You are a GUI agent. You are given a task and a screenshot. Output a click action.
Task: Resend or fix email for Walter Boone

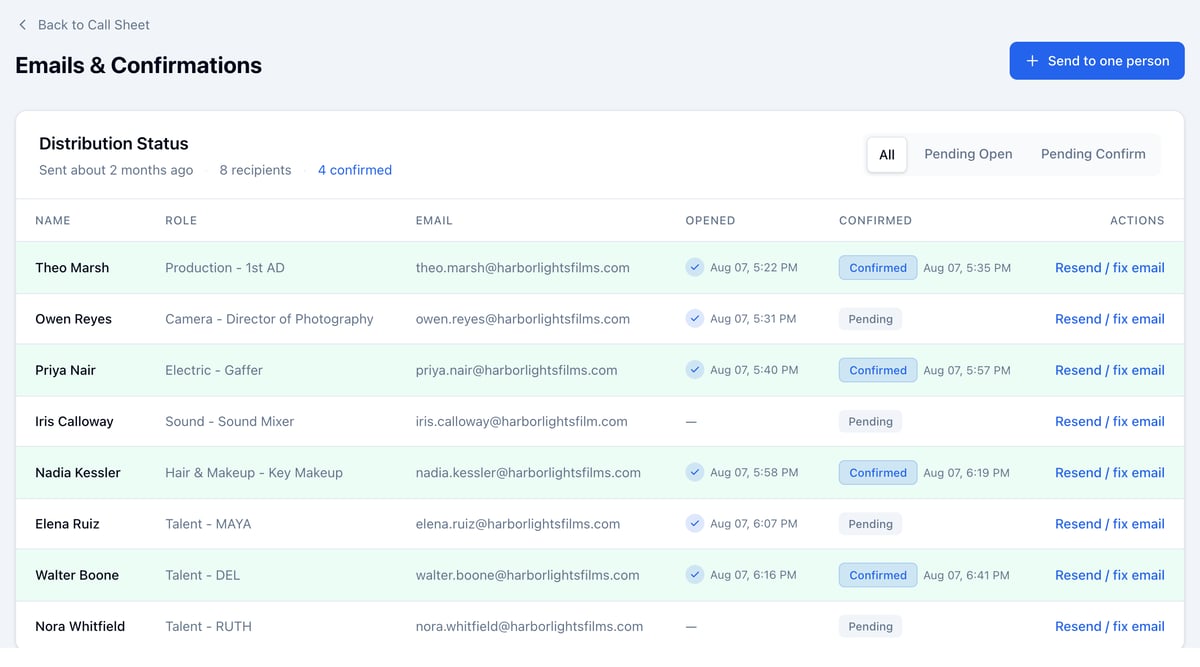(1110, 575)
